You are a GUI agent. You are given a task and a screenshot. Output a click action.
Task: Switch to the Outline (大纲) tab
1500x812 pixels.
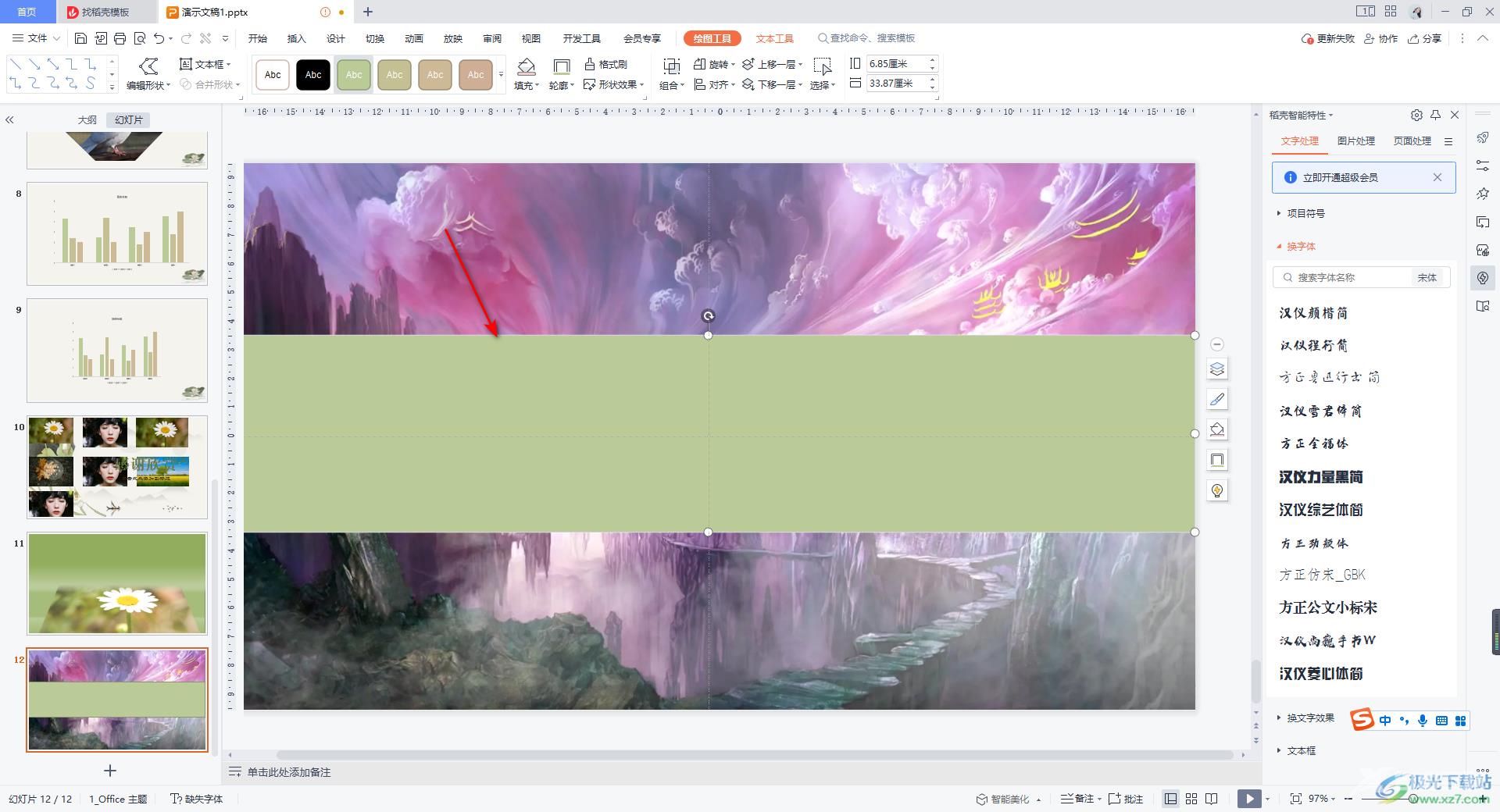click(87, 120)
